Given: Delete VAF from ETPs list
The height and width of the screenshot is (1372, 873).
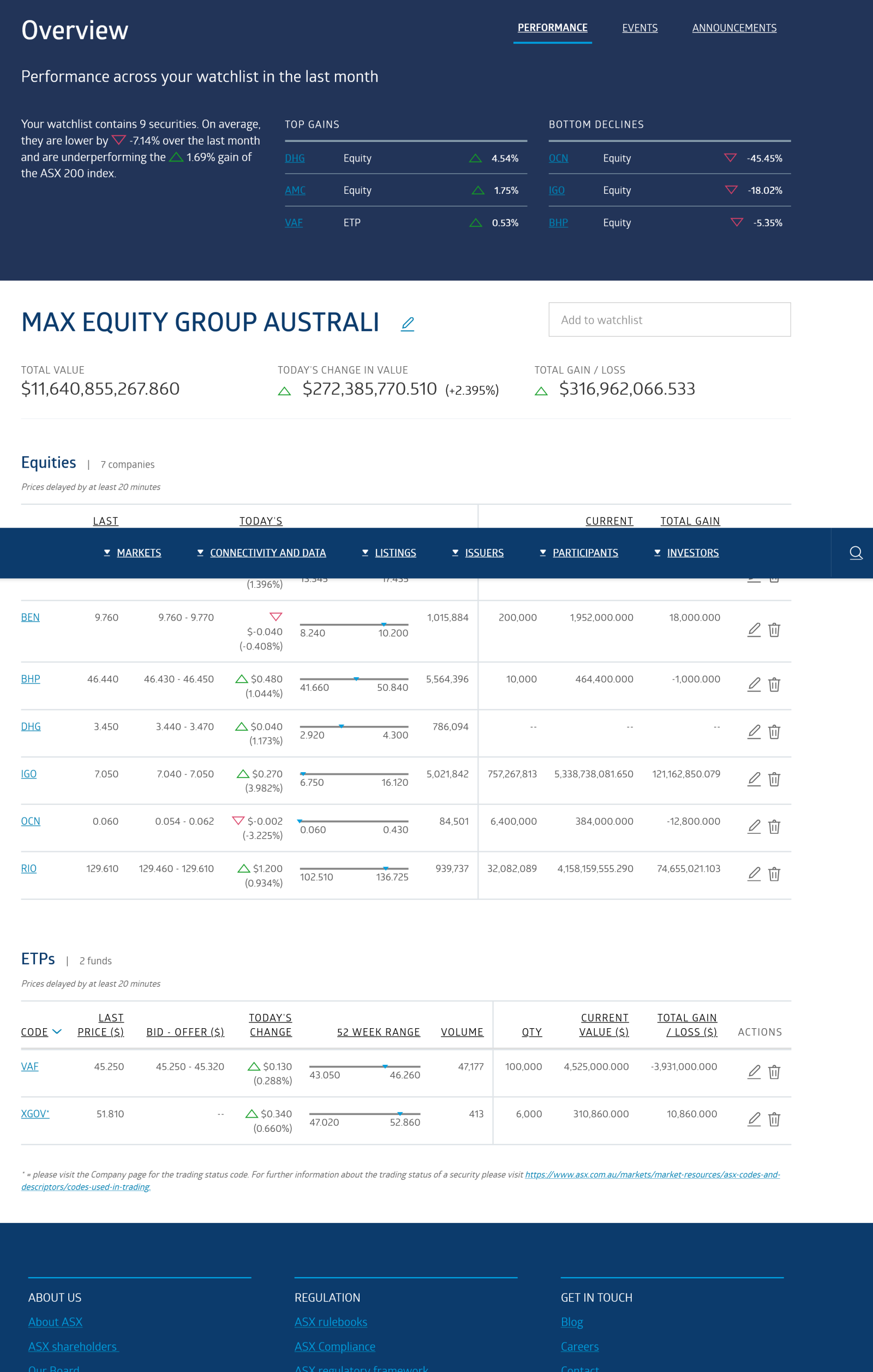Looking at the screenshot, I should (774, 1072).
